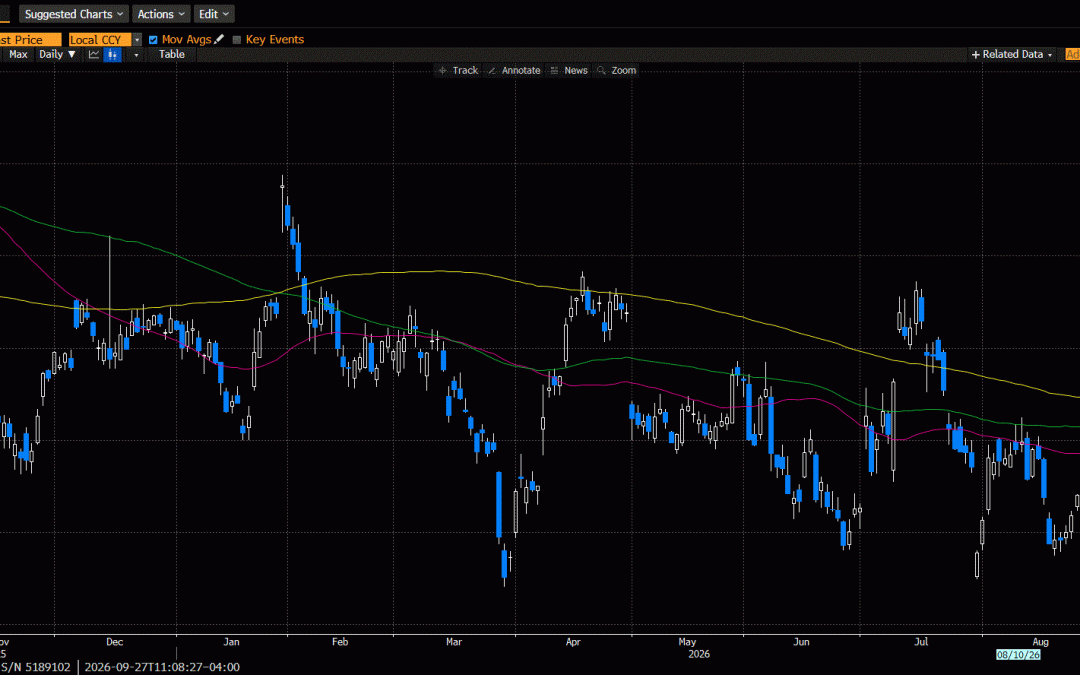The width and height of the screenshot is (1080, 675).
Task: Expand the Local CCY currency dropdown arrow
Action: [x=136, y=40]
